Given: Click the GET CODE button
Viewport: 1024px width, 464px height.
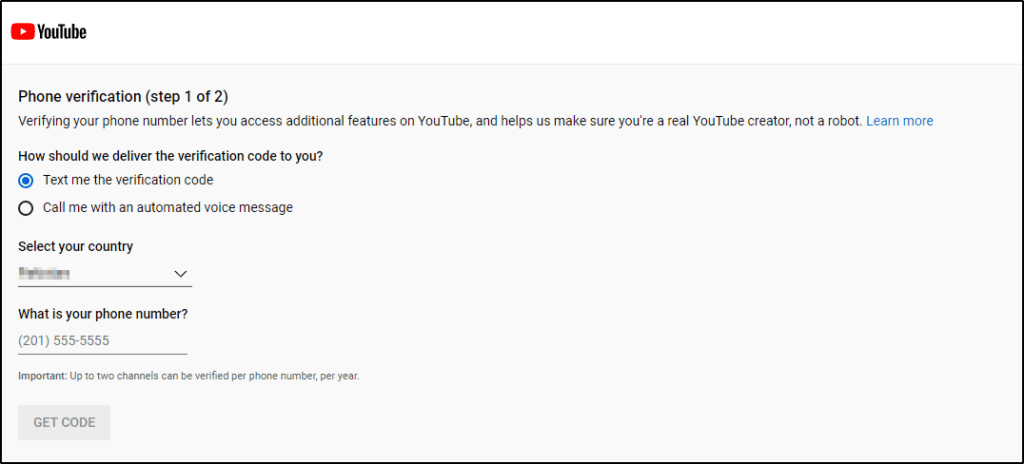Looking at the screenshot, I should tap(64, 422).
